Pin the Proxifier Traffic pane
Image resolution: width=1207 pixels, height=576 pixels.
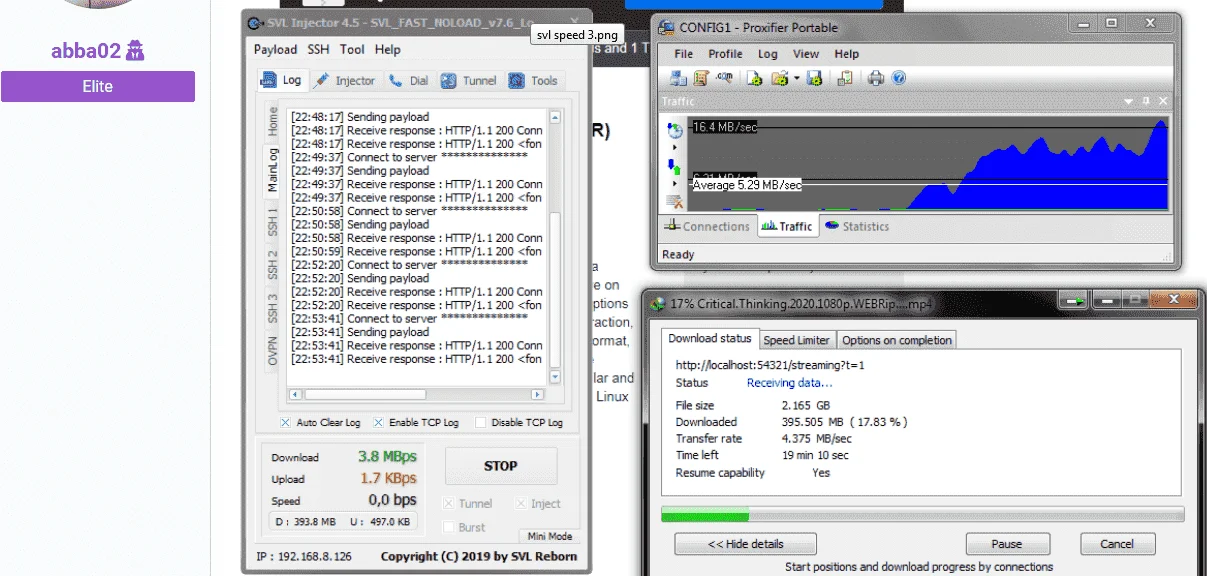(1146, 101)
